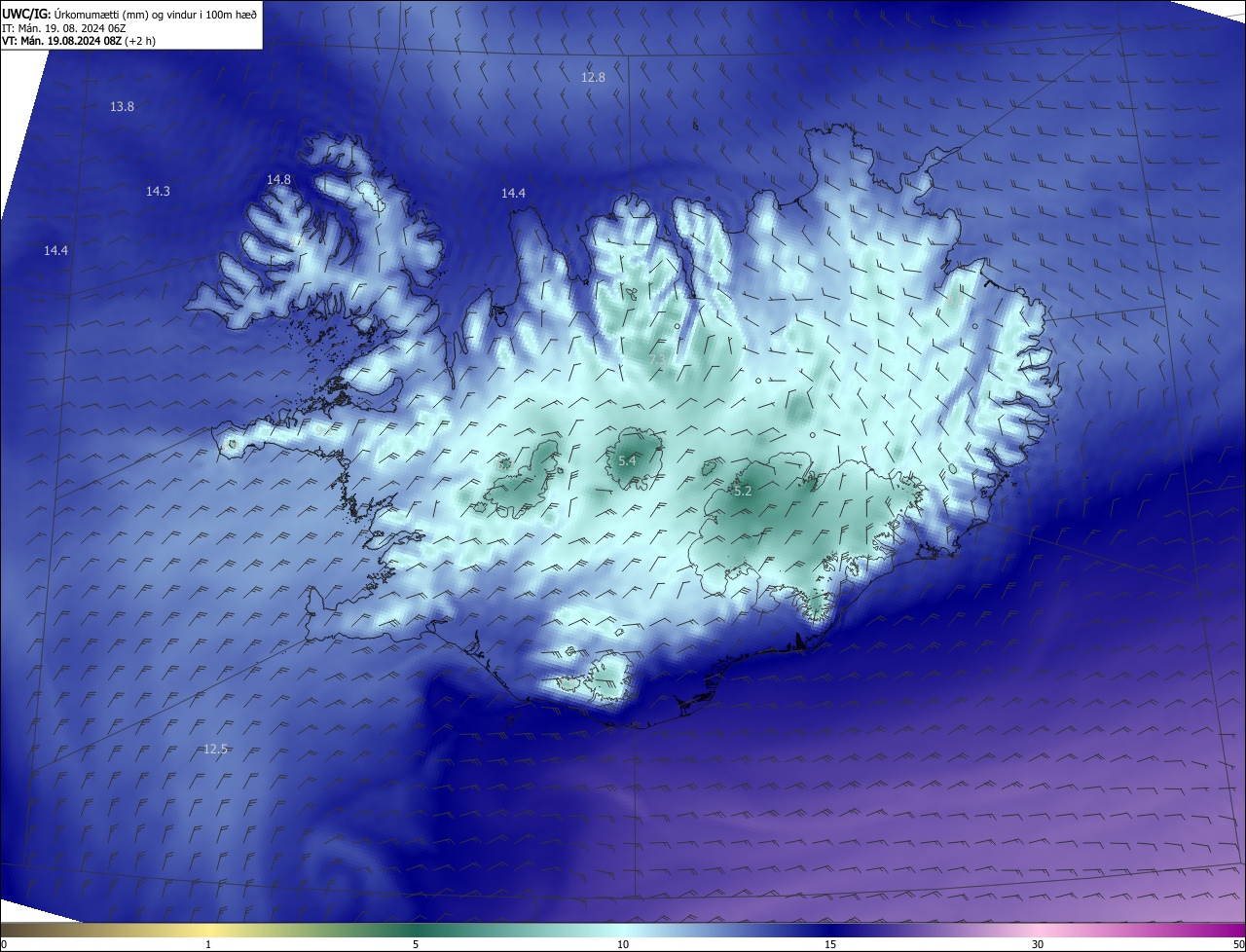
Task: Click the colorbar tick label 10
Action: click(x=623, y=944)
